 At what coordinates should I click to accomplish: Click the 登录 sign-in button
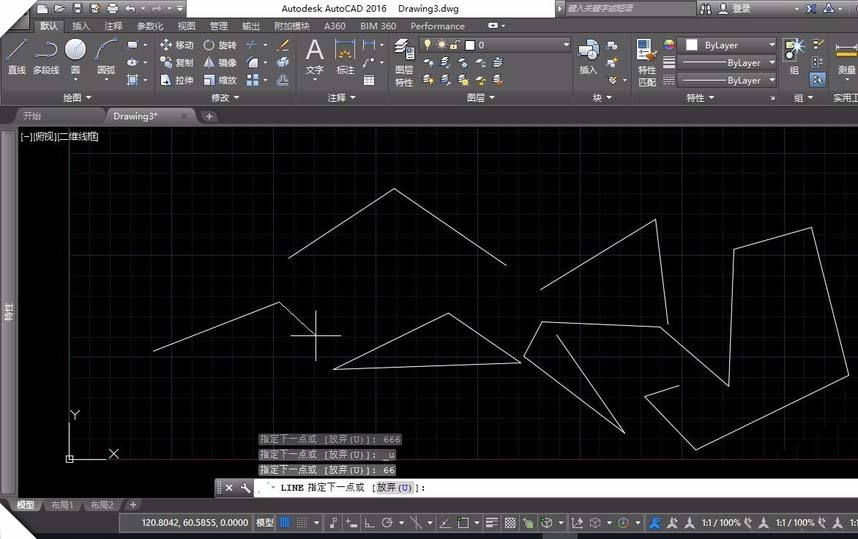tap(741, 8)
